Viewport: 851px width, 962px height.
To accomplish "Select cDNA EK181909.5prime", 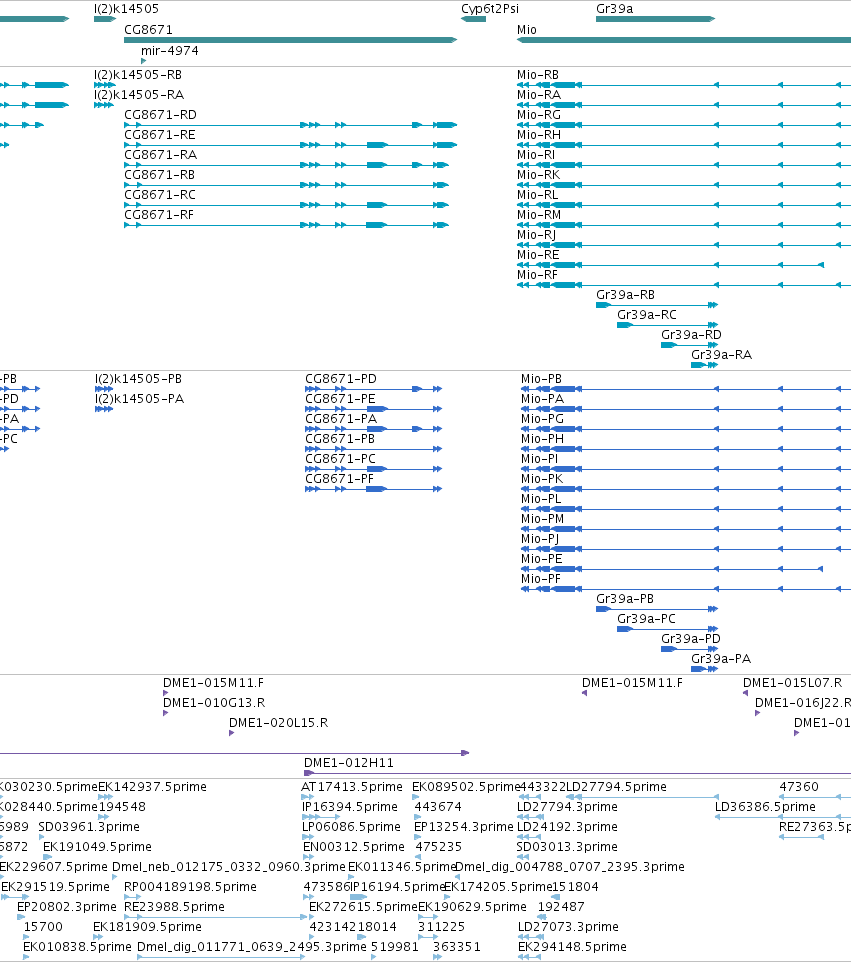I will [x=147, y=927].
